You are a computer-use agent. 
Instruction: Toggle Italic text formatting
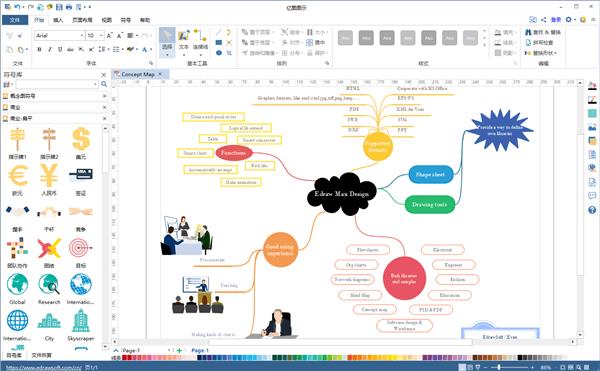49,49
